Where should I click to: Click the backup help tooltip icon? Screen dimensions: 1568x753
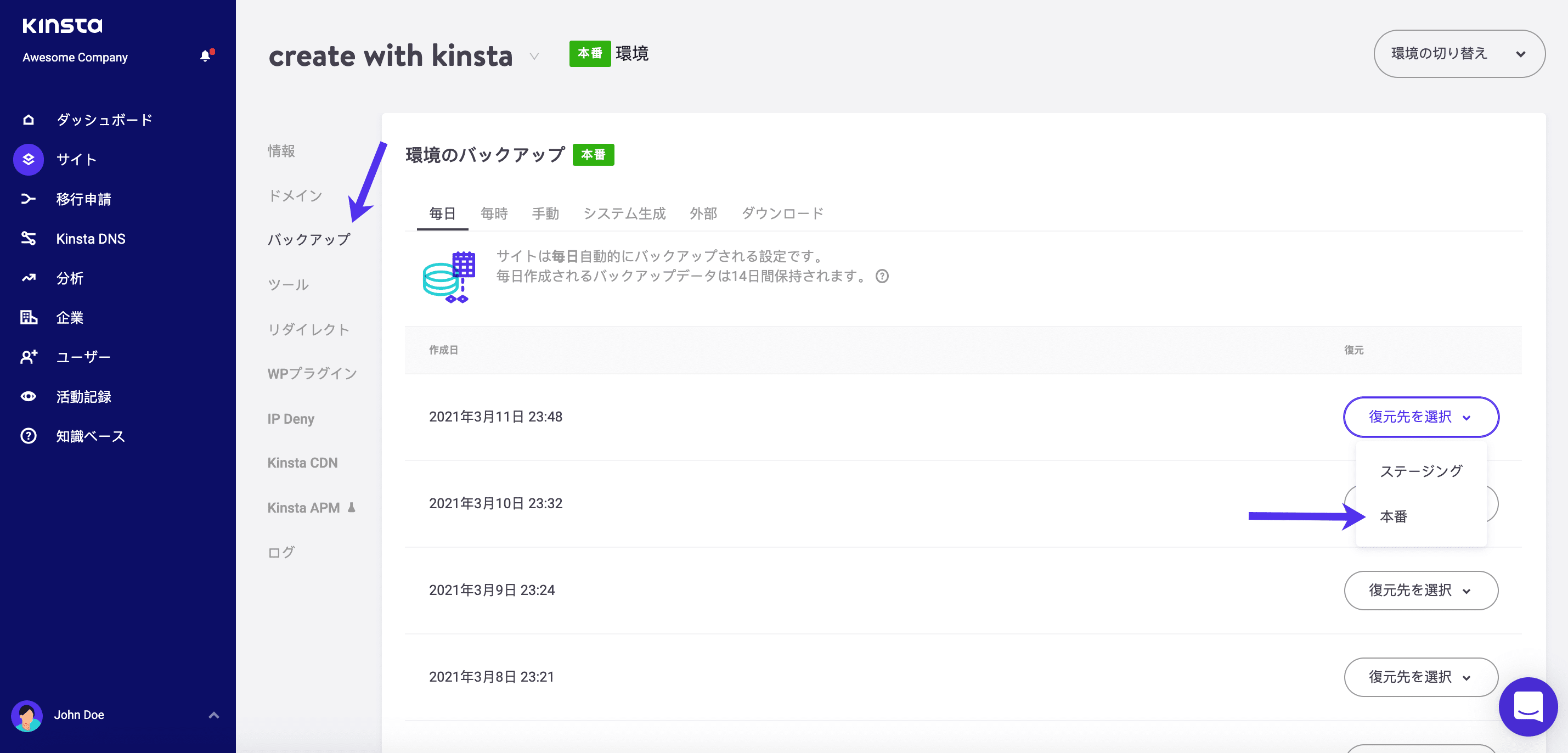pyautogui.click(x=883, y=276)
